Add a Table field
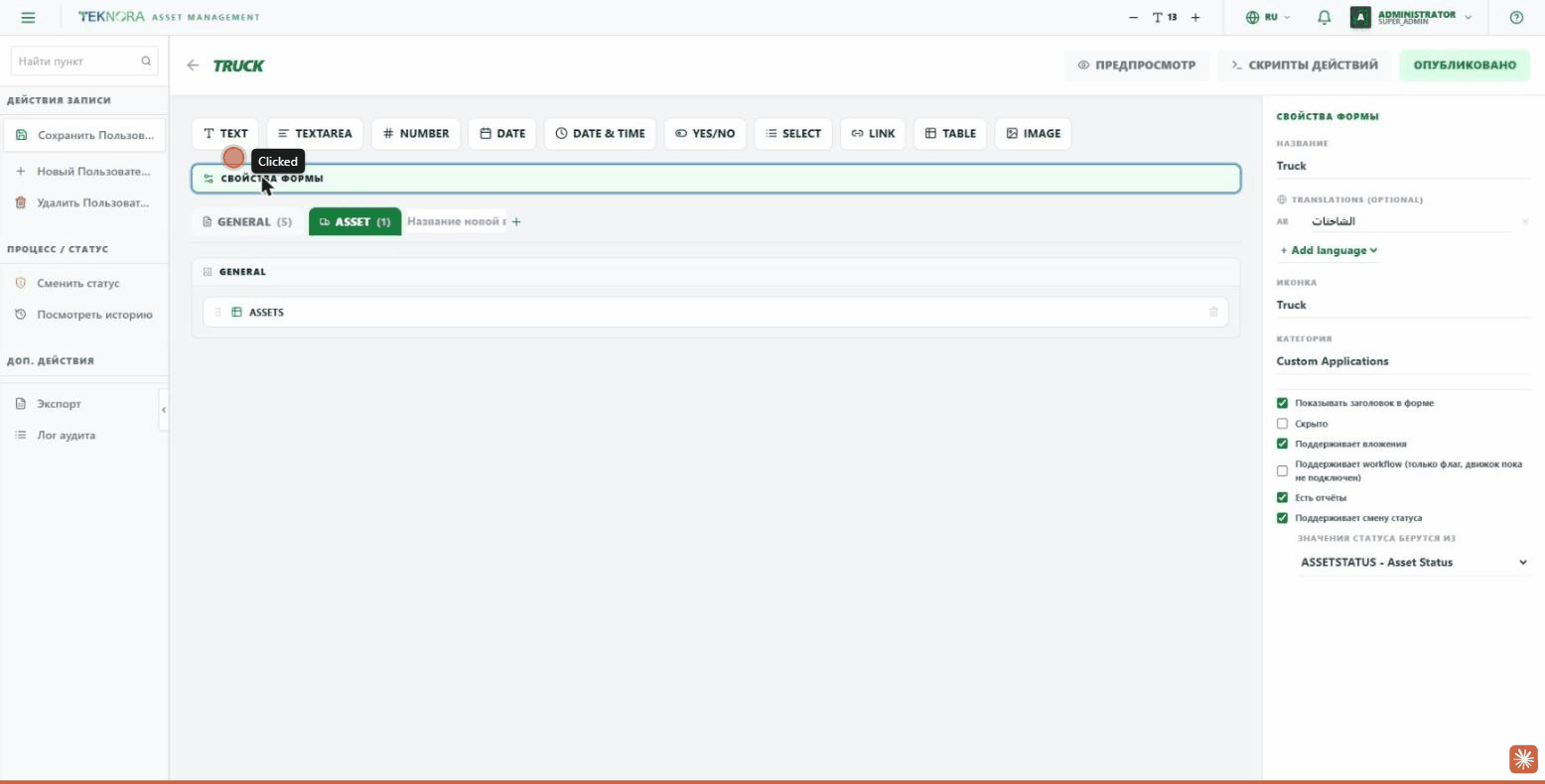 [x=950, y=134]
